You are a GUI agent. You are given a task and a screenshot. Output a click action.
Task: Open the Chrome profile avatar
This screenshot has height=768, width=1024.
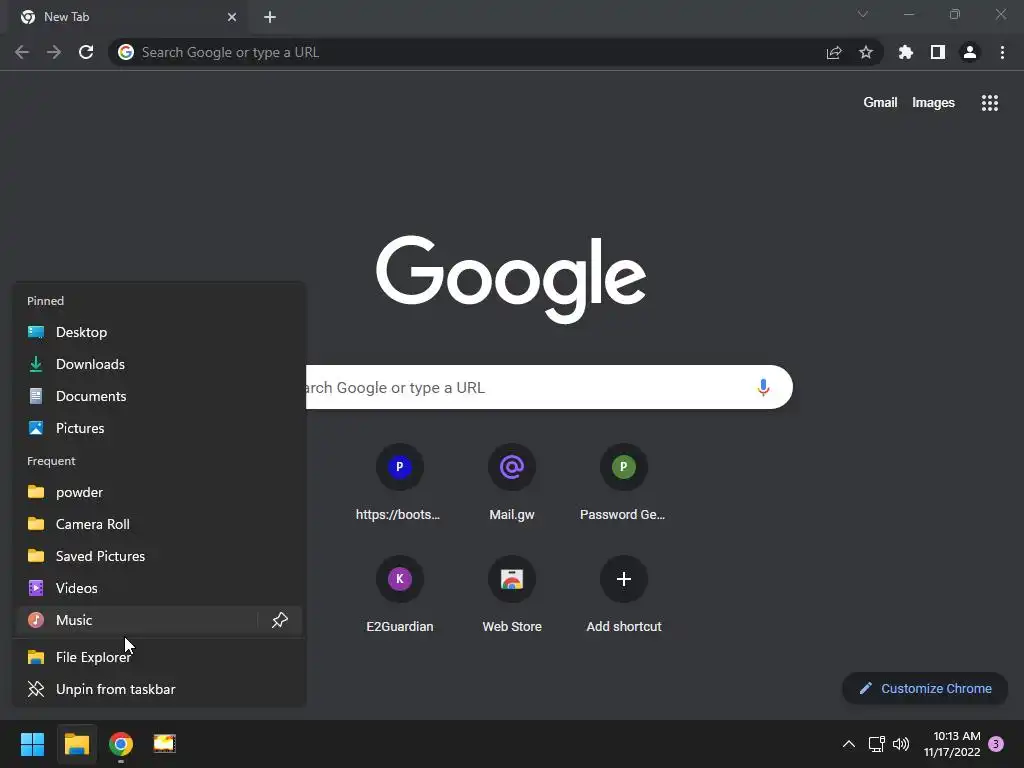point(970,52)
